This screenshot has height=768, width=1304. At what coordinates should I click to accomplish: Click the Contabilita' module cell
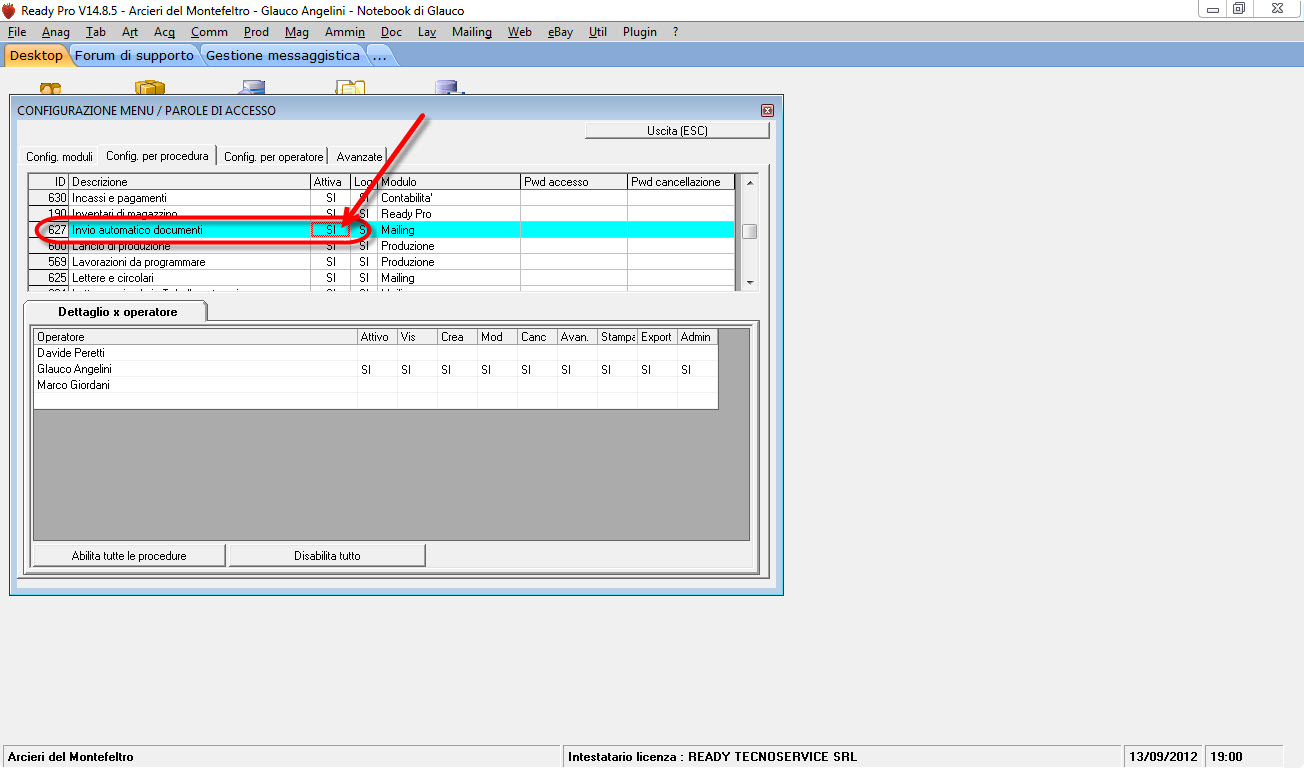click(449, 198)
